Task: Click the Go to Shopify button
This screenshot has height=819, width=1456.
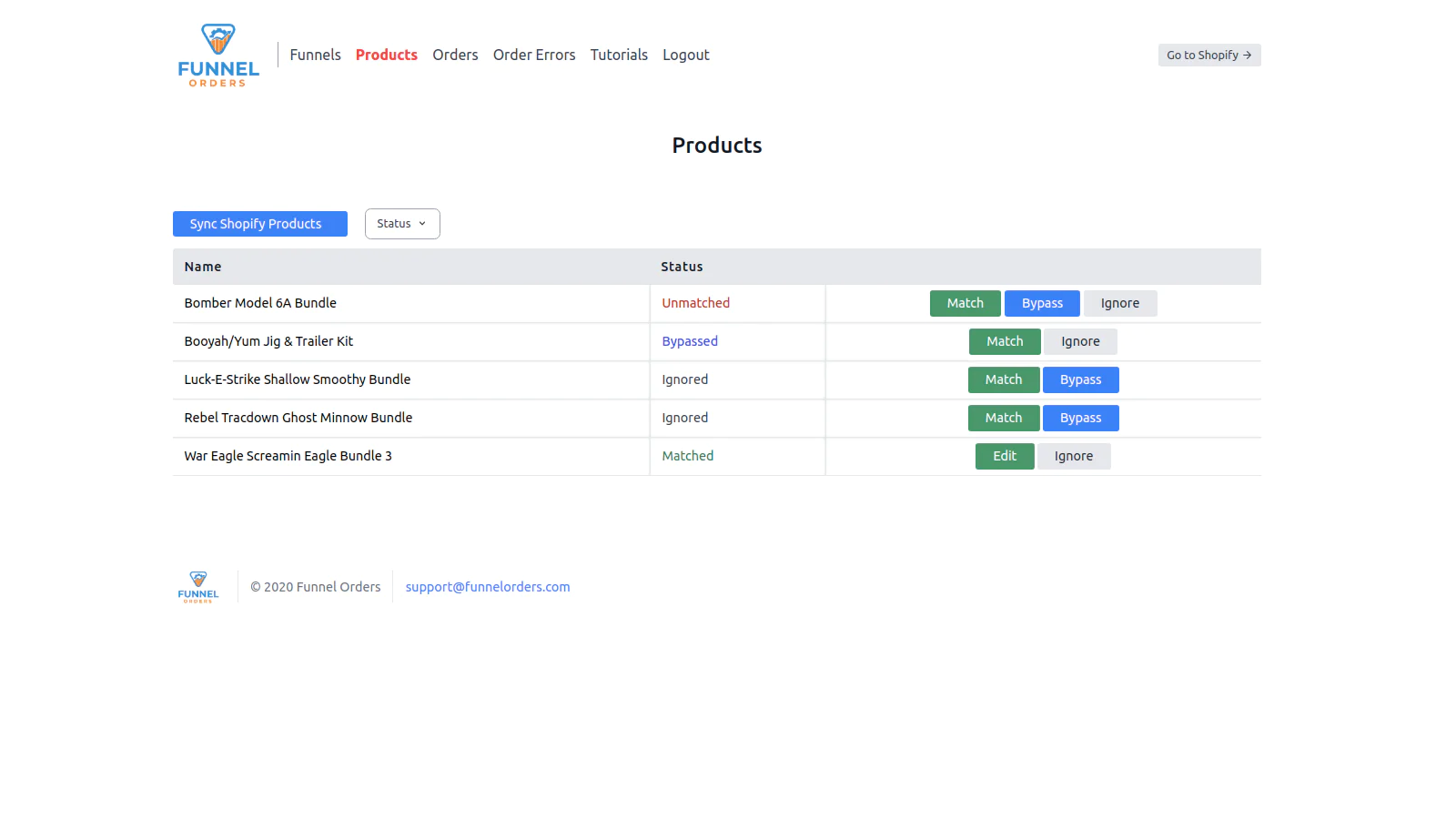Action: [x=1209, y=55]
